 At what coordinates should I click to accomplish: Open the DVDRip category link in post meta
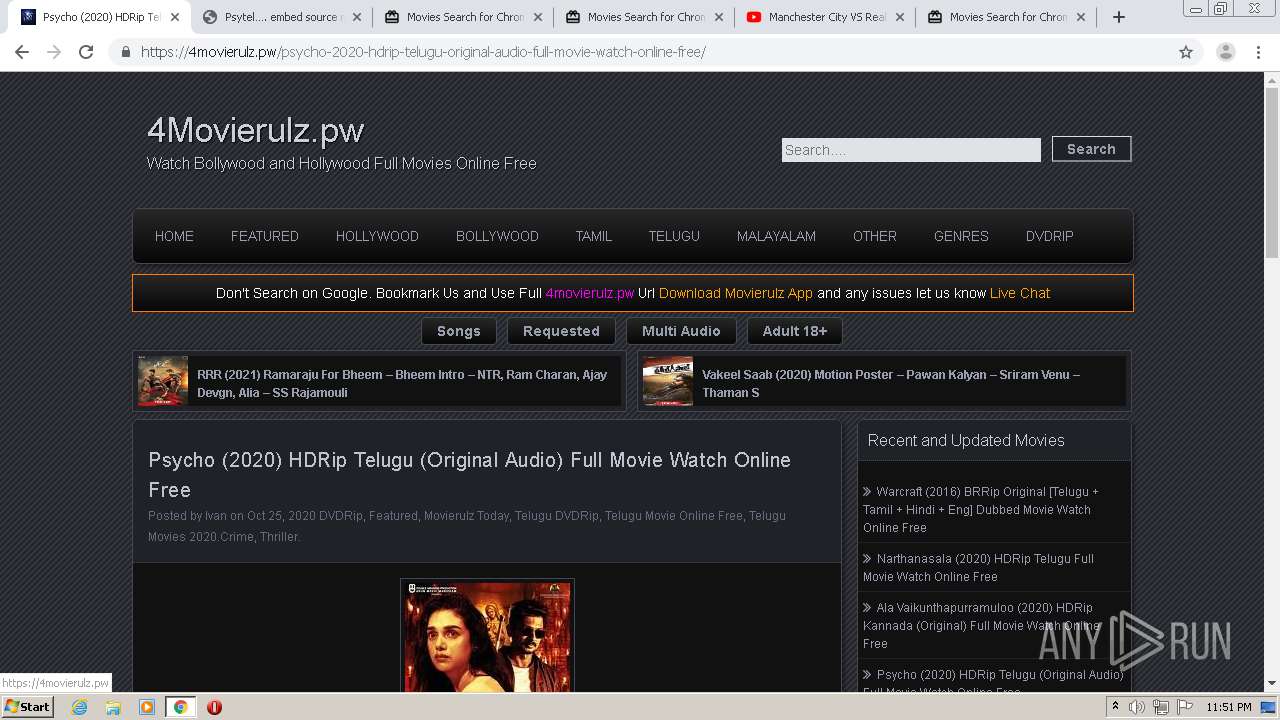(x=341, y=516)
